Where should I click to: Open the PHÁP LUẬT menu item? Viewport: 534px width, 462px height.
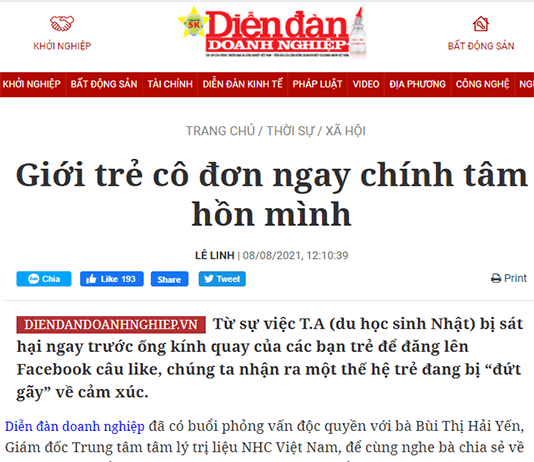(x=317, y=84)
